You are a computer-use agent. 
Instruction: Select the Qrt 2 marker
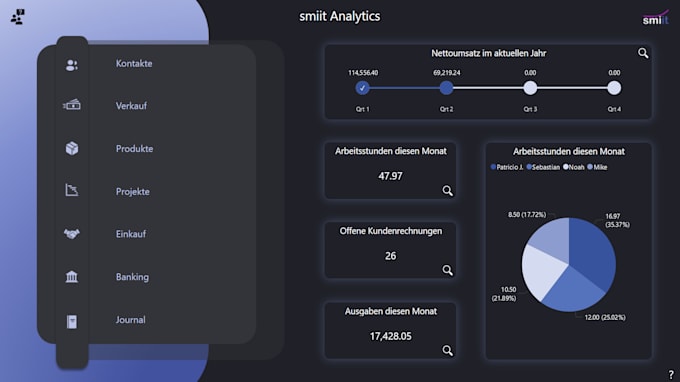pos(446,88)
